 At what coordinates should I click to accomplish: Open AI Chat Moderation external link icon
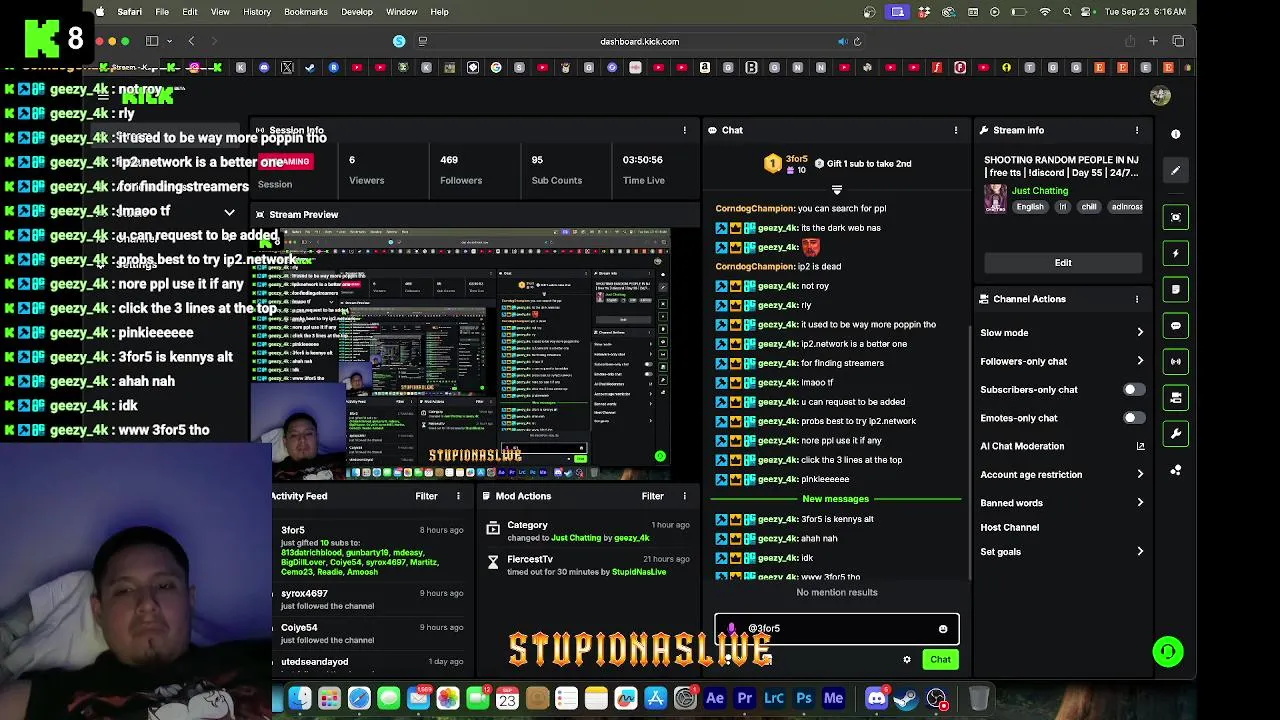coord(1140,446)
